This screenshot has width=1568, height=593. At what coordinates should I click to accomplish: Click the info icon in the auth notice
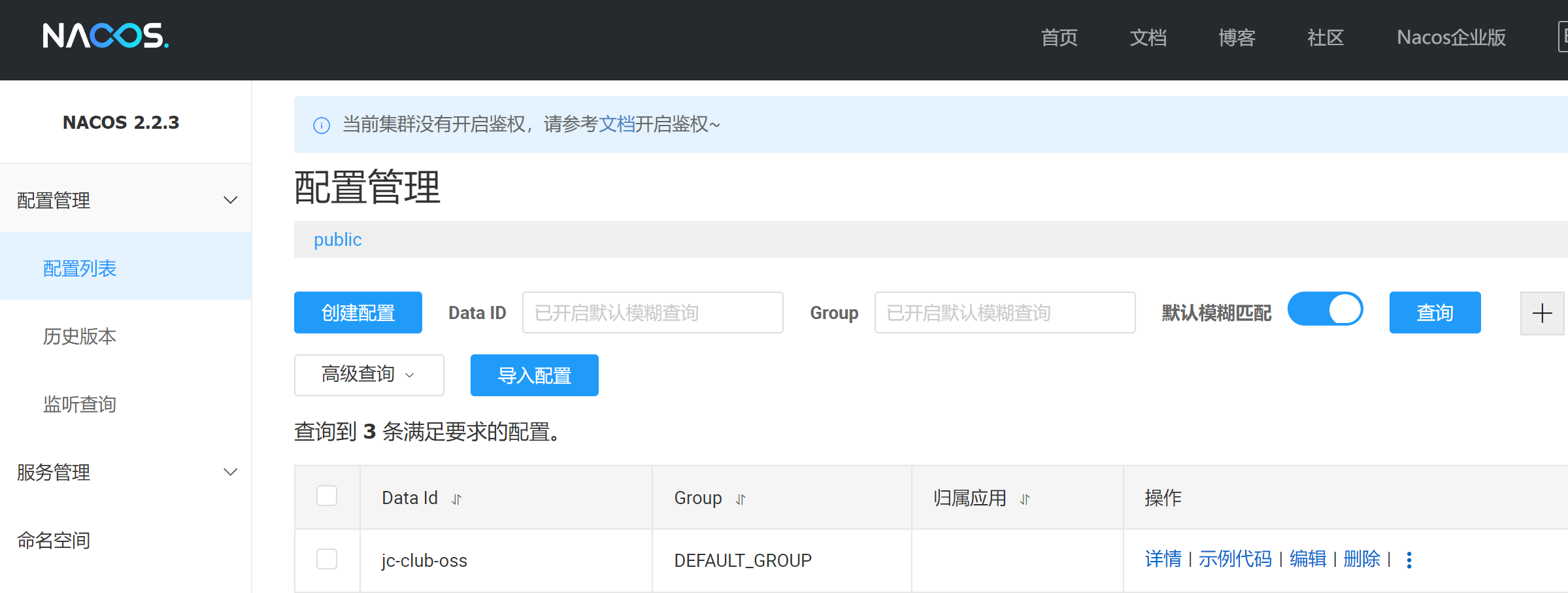[x=322, y=125]
